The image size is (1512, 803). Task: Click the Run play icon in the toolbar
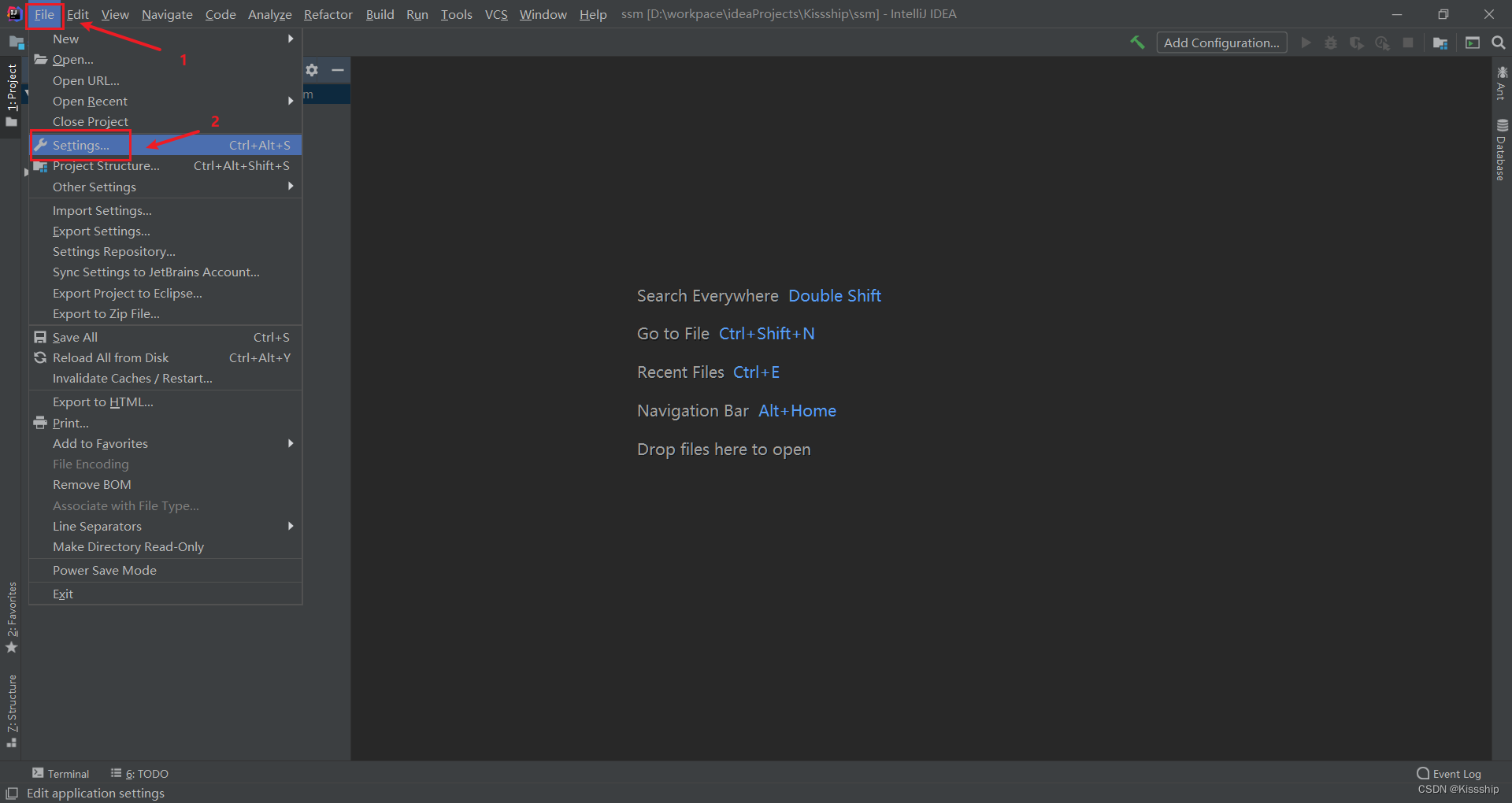tap(1306, 43)
